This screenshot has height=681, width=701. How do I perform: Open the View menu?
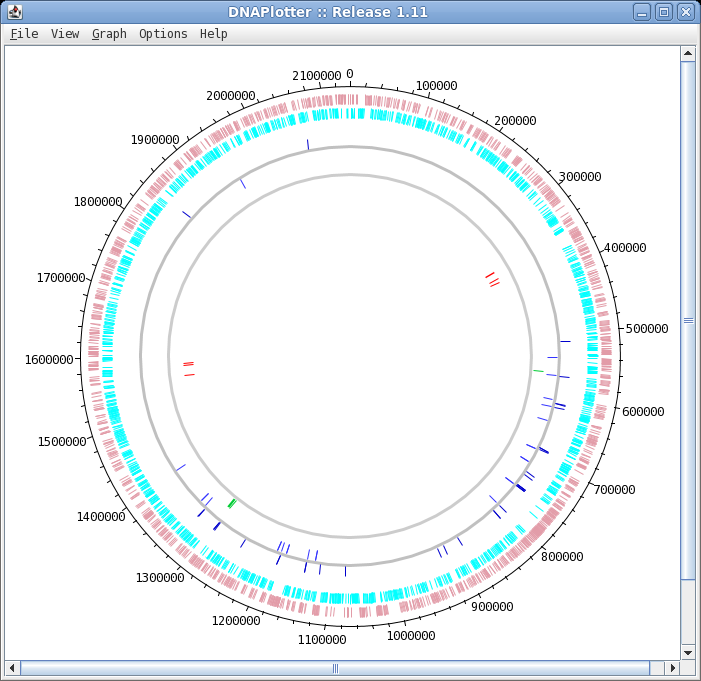tap(65, 34)
